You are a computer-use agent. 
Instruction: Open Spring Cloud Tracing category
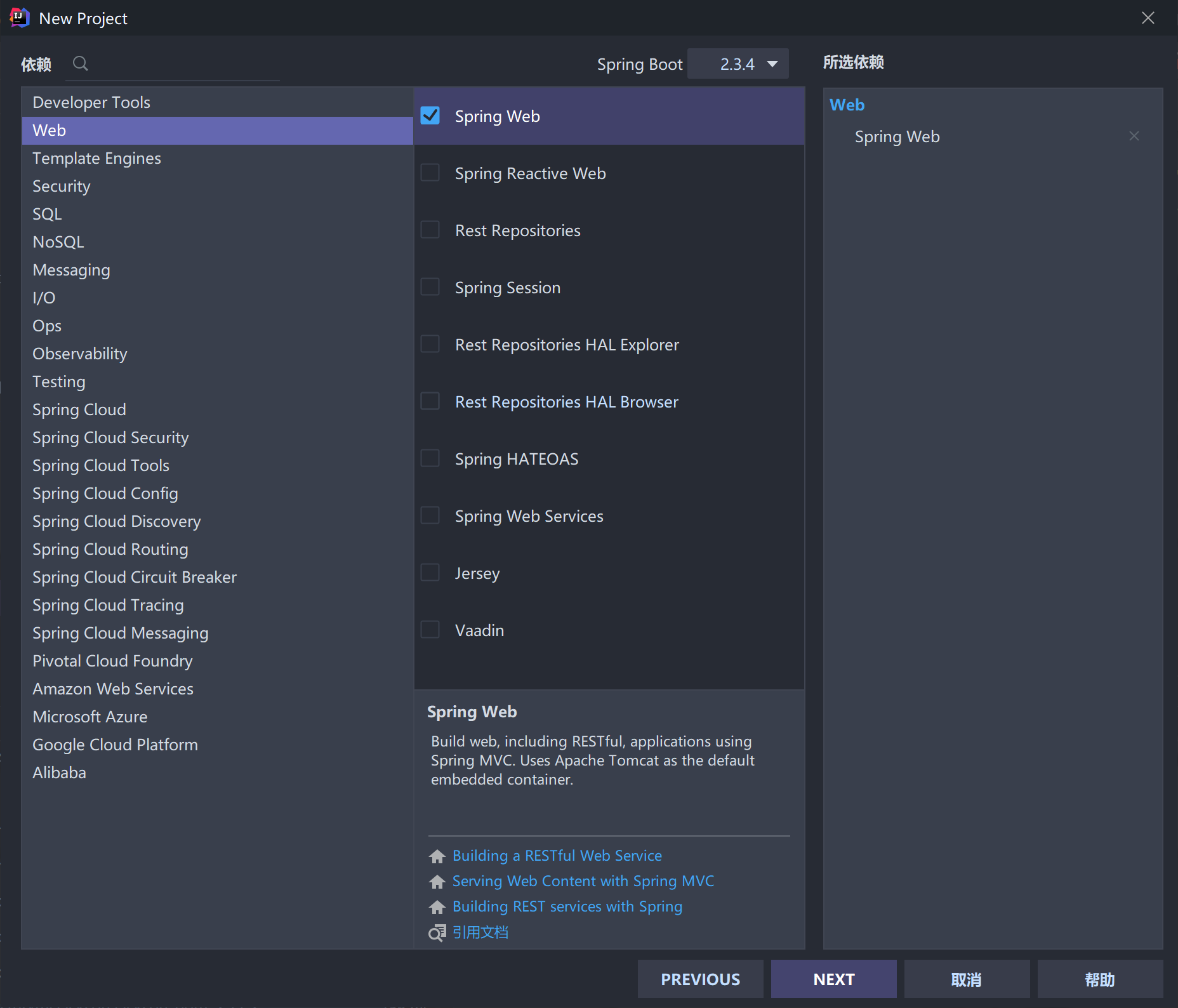coord(217,605)
